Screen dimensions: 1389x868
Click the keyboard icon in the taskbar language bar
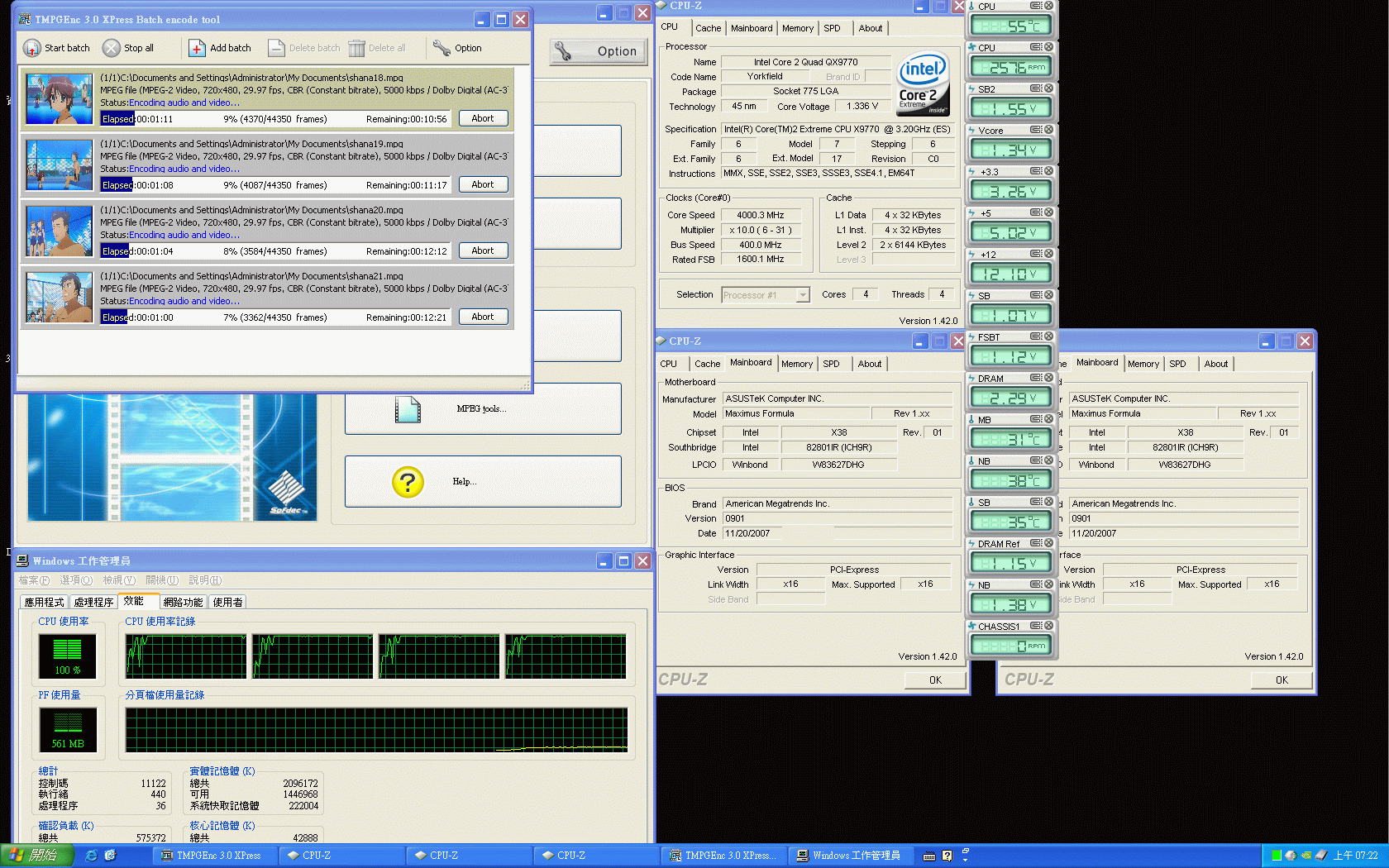(928, 856)
